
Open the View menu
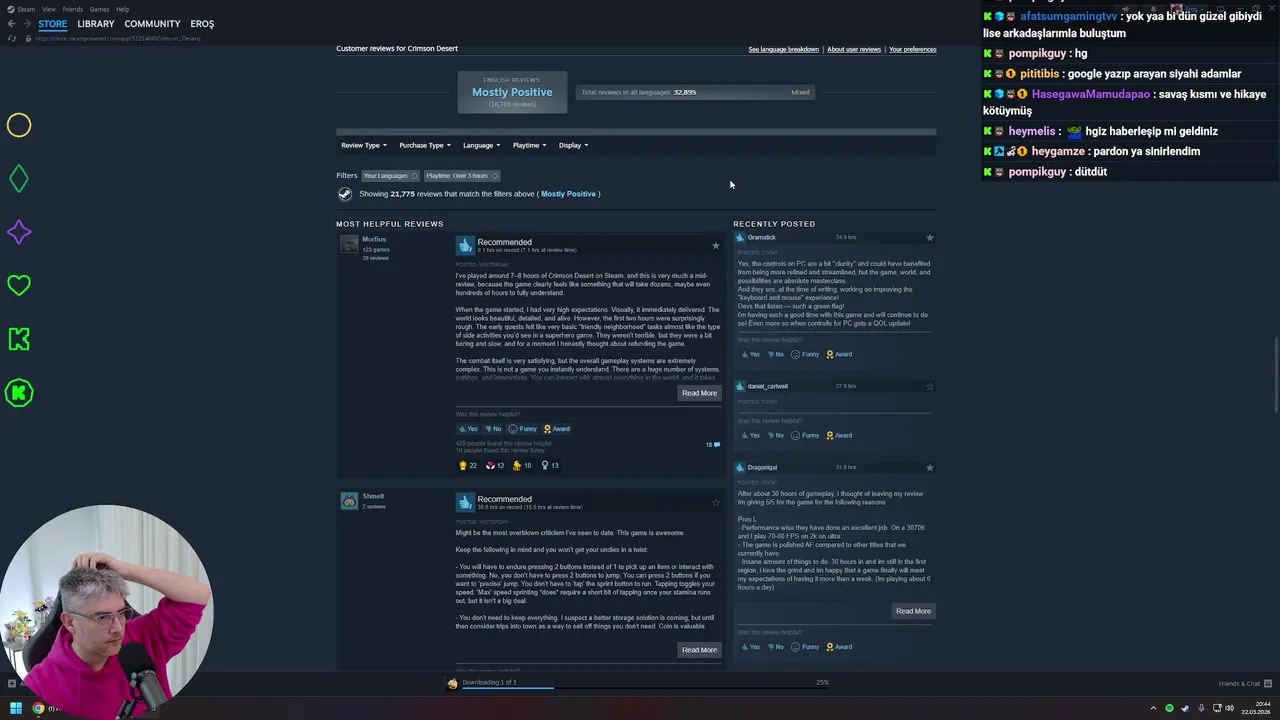[x=48, y=9]
